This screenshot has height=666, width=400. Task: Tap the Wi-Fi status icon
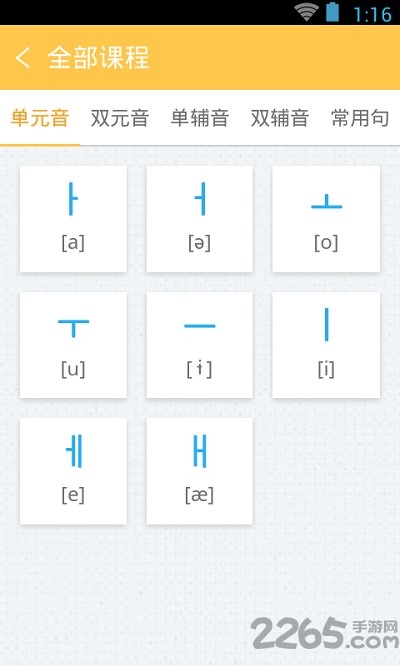[307, 12]
